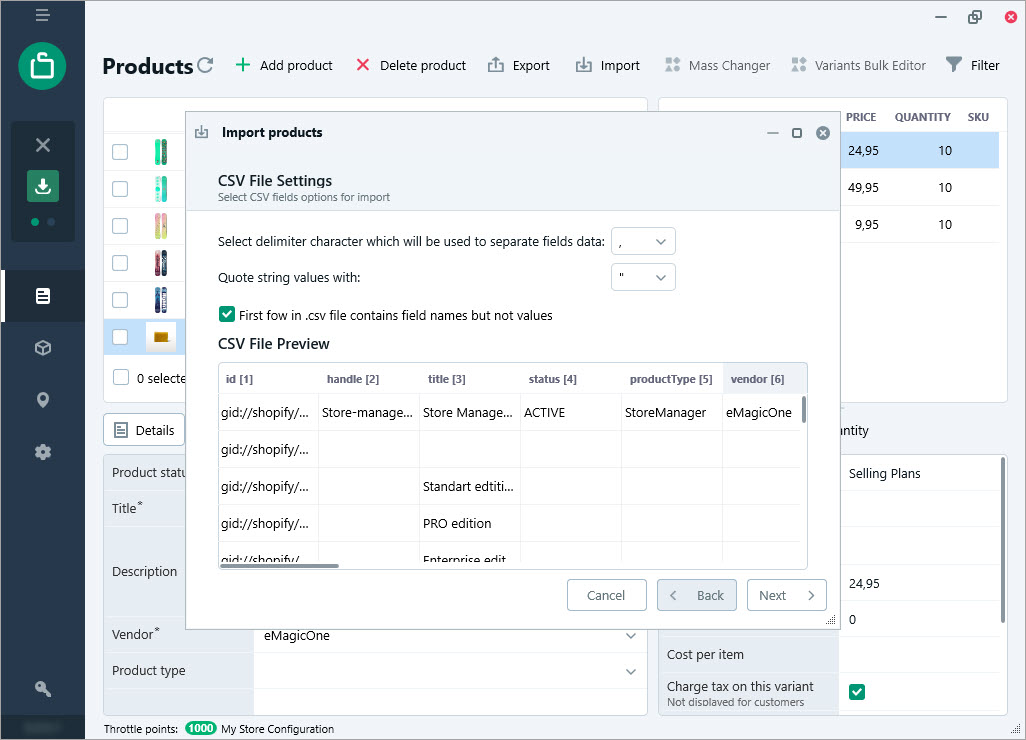Click the CSV preview horizontal scrollbar
This screenshot has height=740, width=1026.
tap(279, 566)
